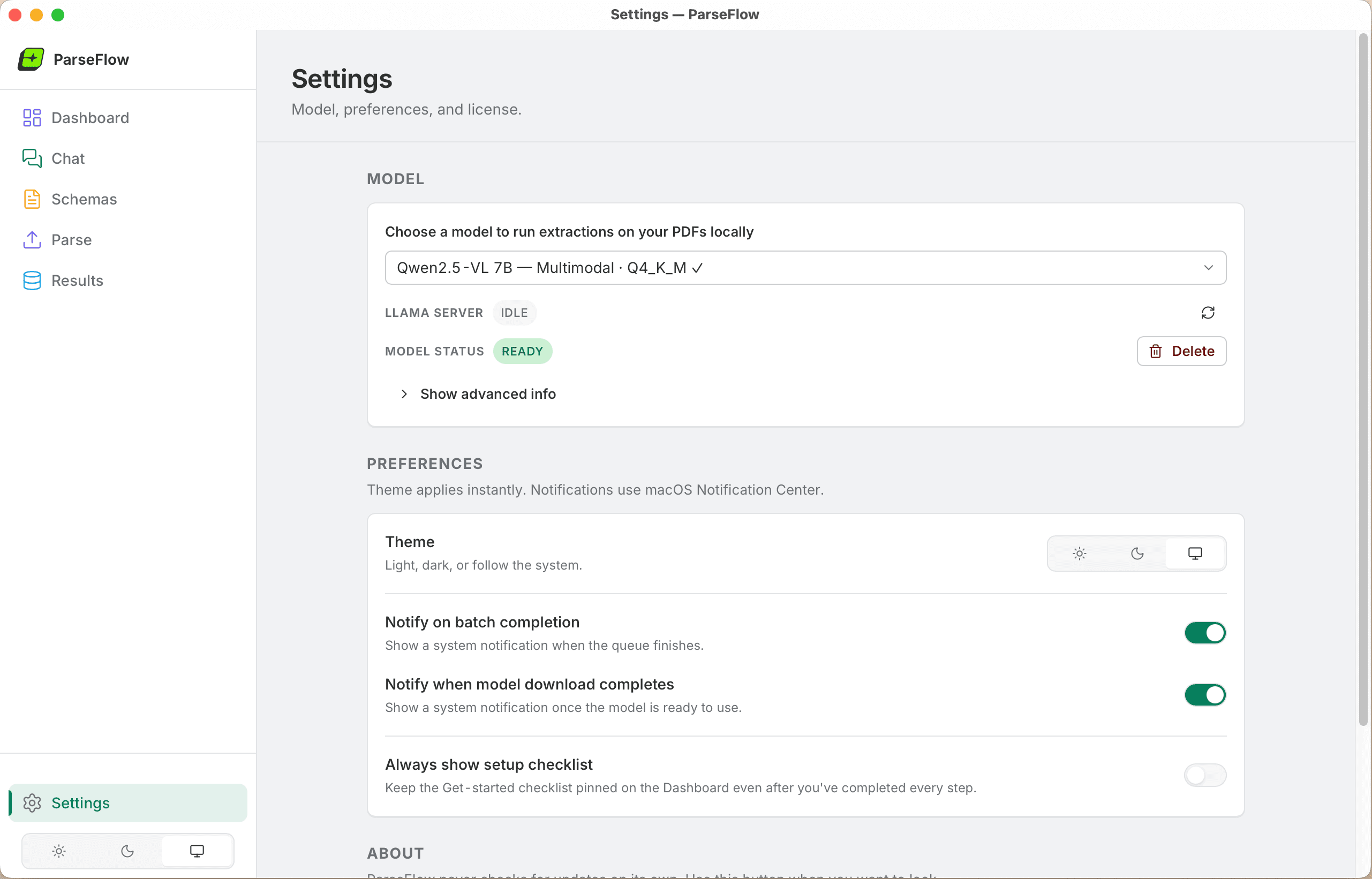Click 'Light, dark, or follow the system.' text
The image size is (1372, 879).
click(x=484, y=565)
